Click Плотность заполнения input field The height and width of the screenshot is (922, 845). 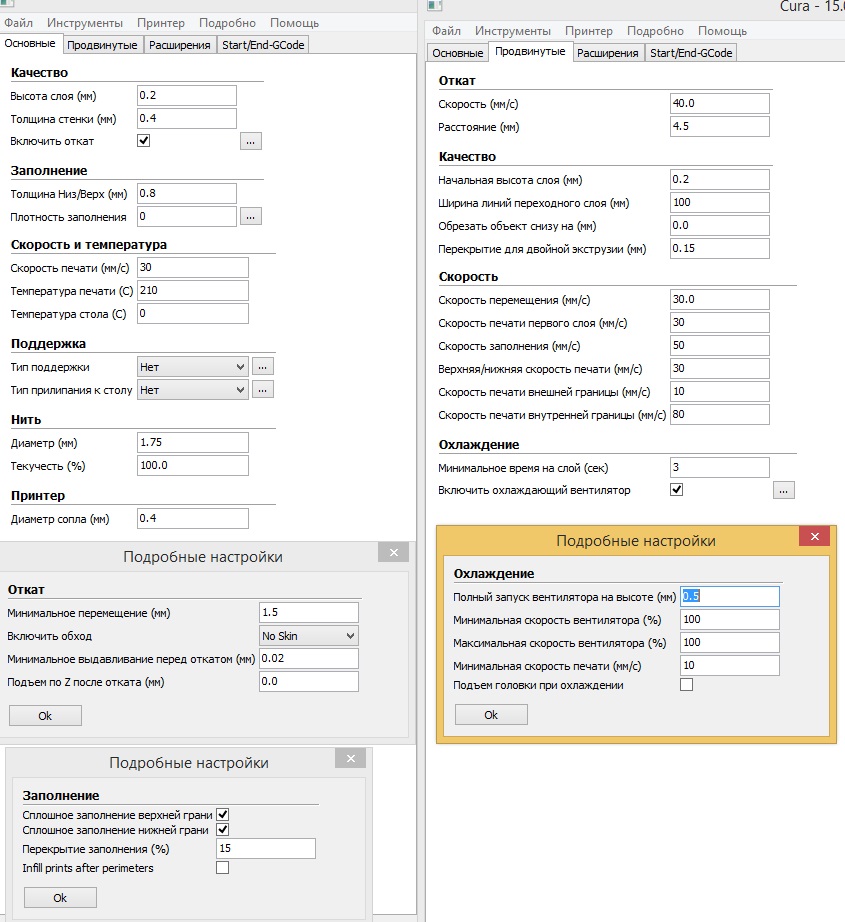[187, 216]
